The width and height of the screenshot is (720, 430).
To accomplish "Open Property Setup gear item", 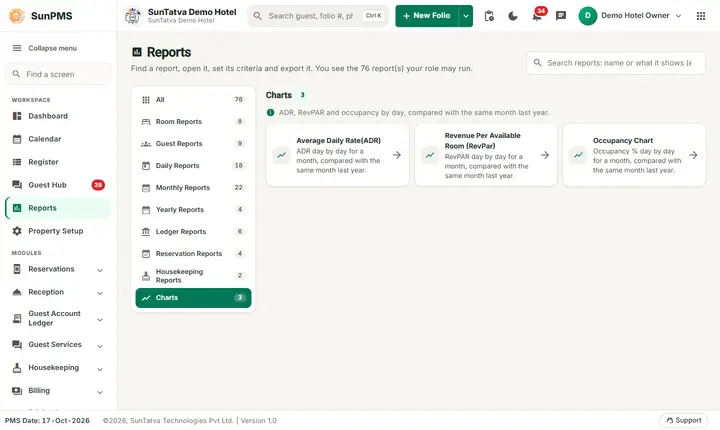I will 58,231.
